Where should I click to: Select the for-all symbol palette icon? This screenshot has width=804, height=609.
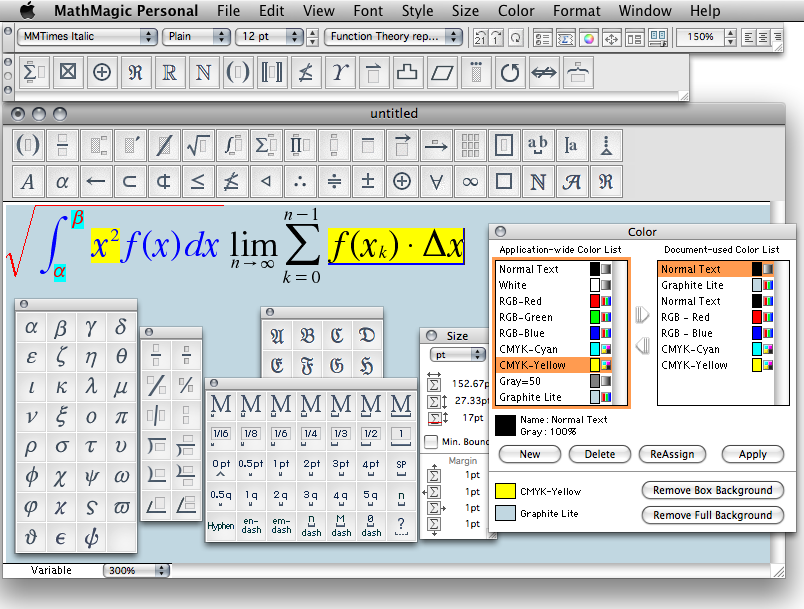tap(436, 181)
